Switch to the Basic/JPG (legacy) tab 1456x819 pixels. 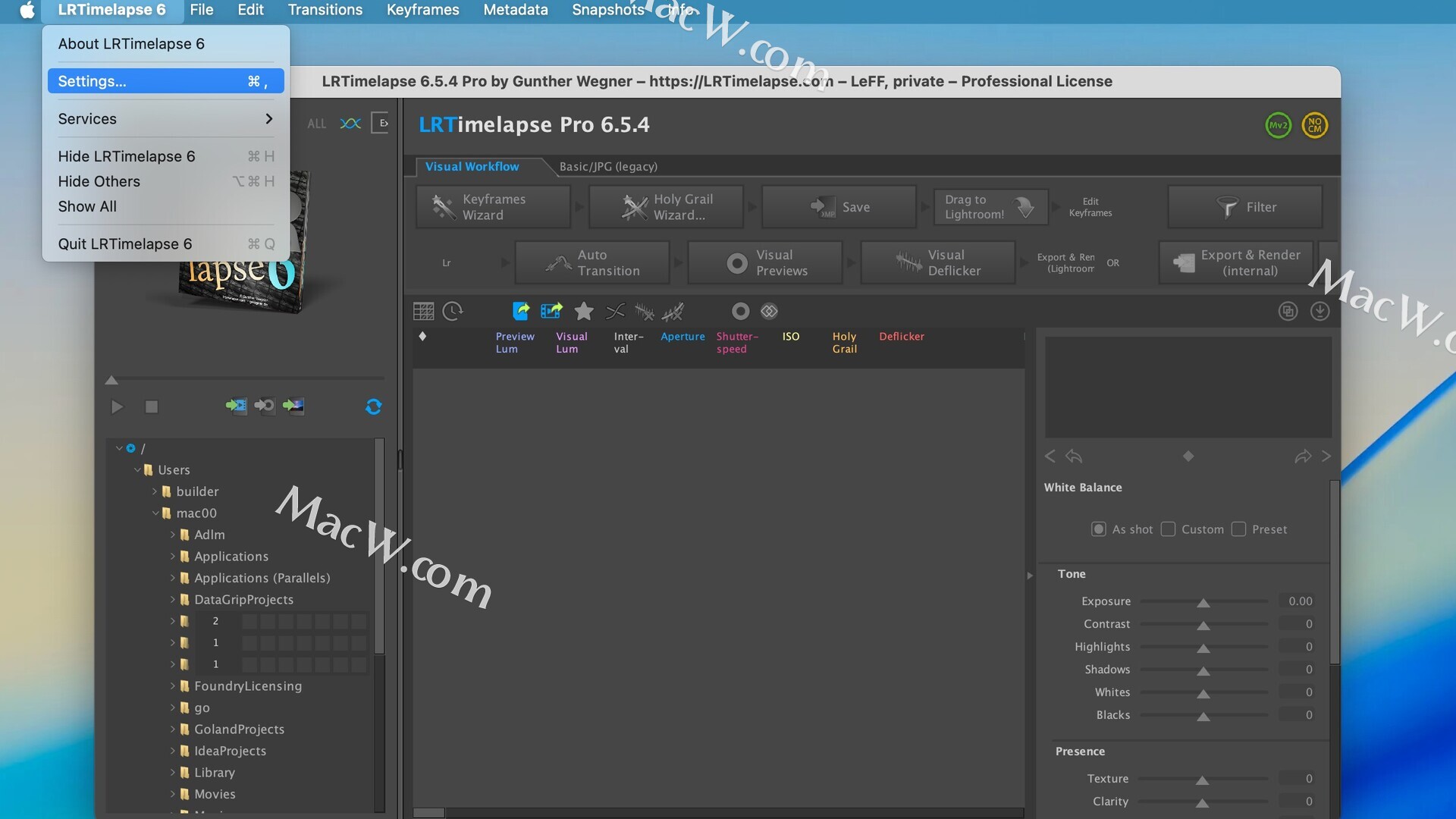pyautogui.click(x=608, y=167)
